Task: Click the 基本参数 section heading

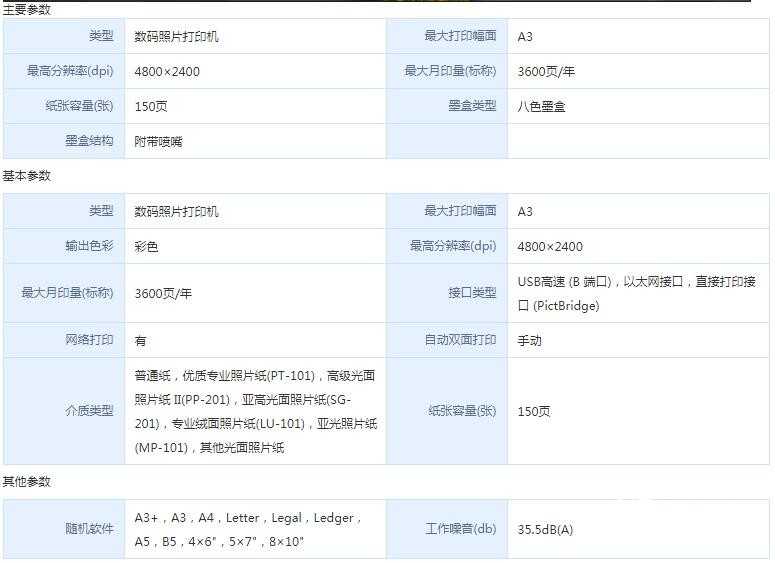Action: pyautogui.click(x=27, y=176)
